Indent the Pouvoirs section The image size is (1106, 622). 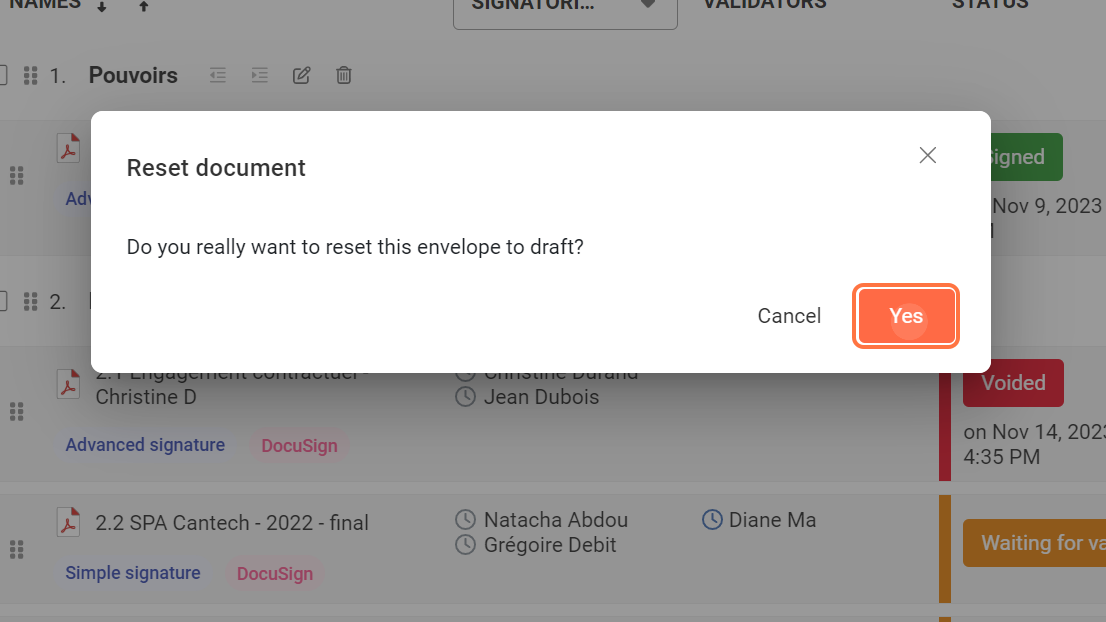click(259, 75)
